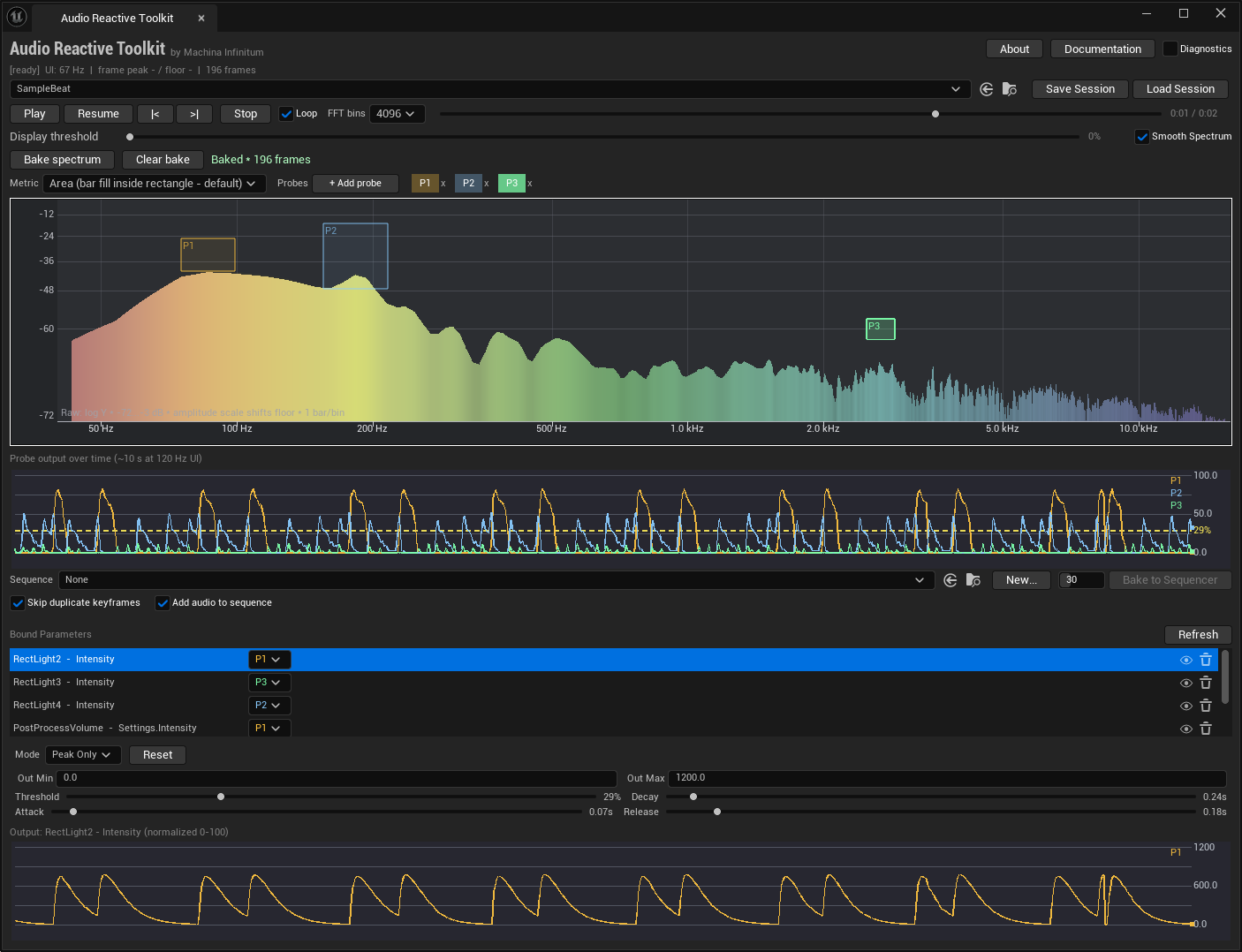Close the Audio Reactive Toolkit tab
This screenshot has width=1242, height=952.
[201, 18]
